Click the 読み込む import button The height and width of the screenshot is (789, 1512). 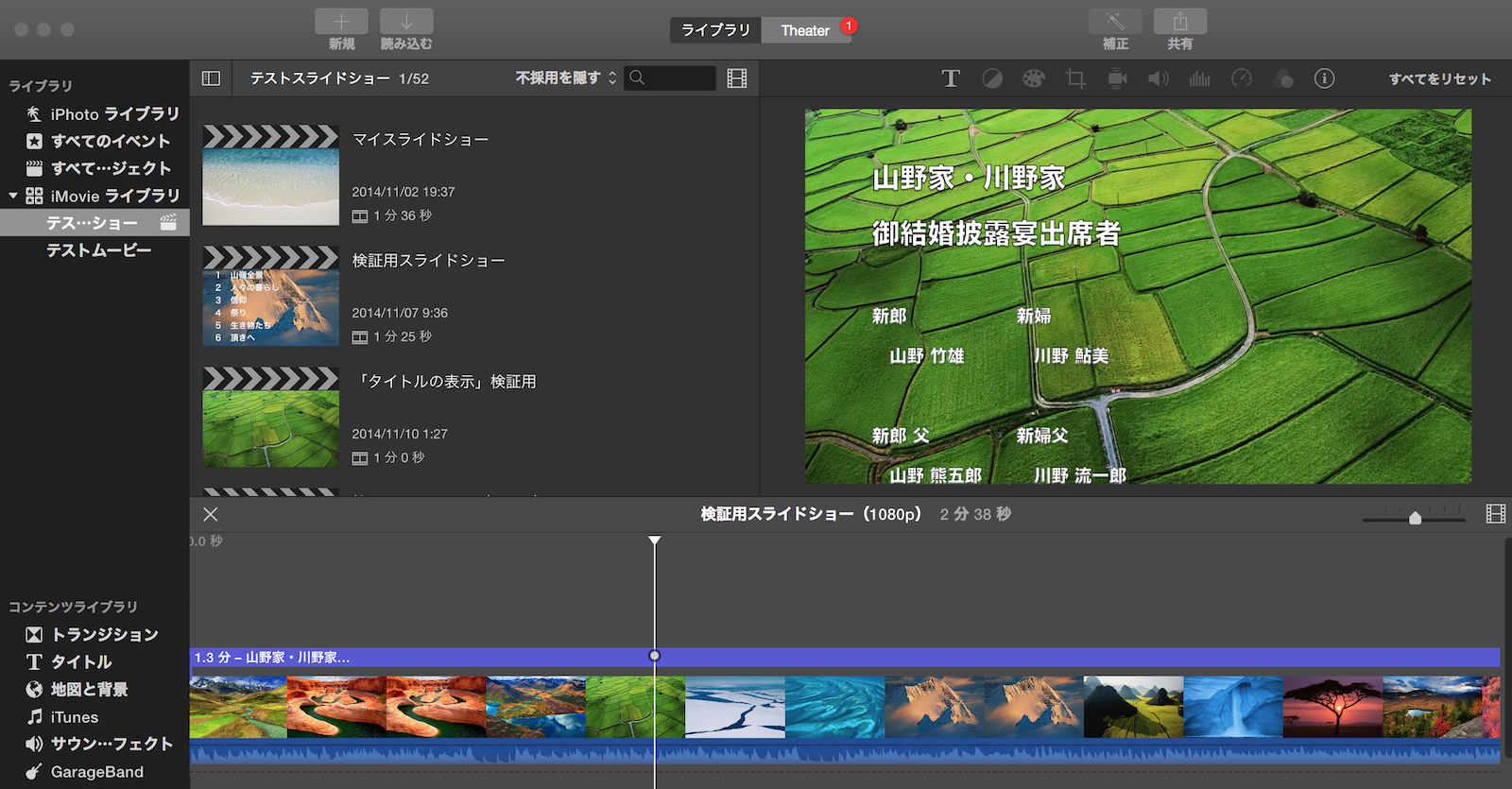point(406,22)
